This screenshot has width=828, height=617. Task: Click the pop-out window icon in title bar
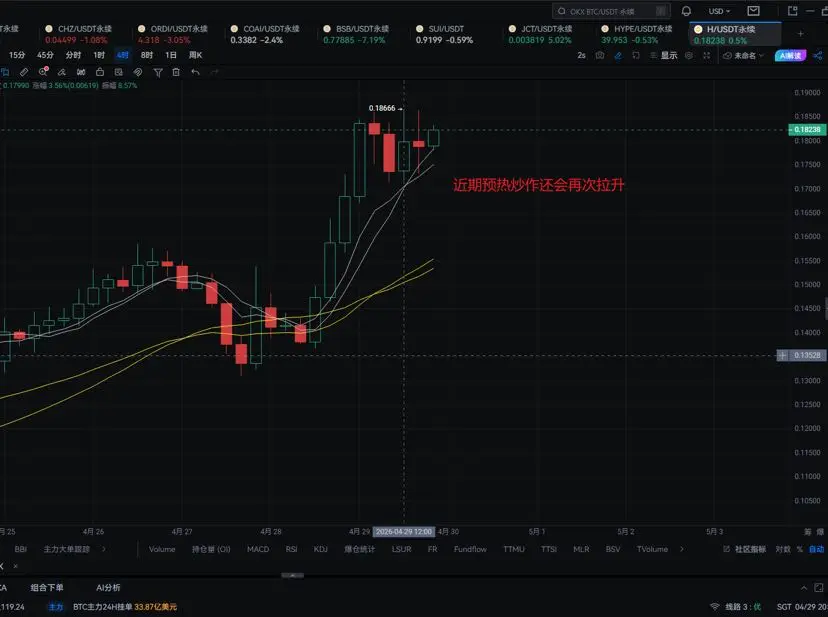click(792, 11)
